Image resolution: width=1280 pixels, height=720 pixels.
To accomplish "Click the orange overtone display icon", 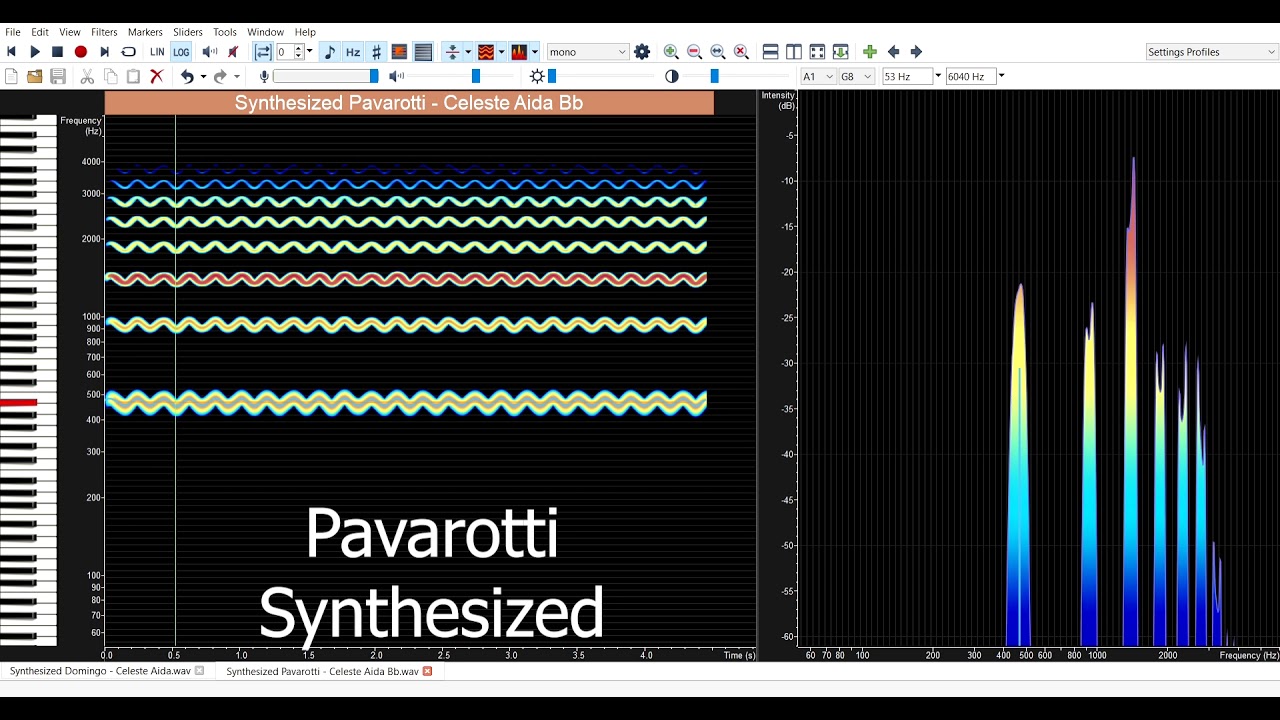I will click(x=399, y=52).
